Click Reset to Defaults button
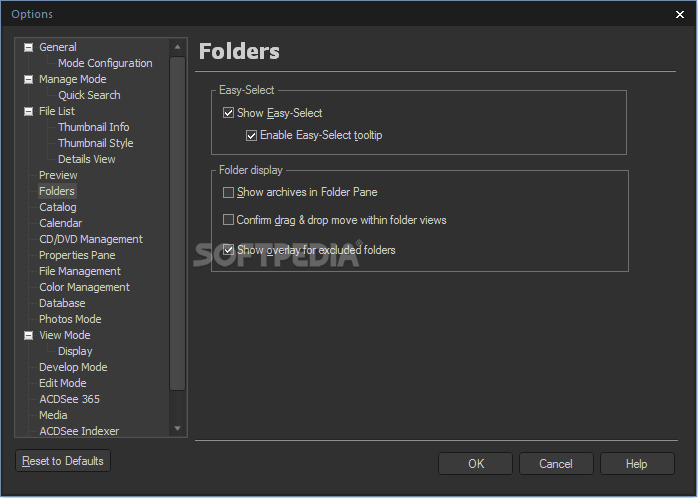698x498 pixels. point(63,461)
